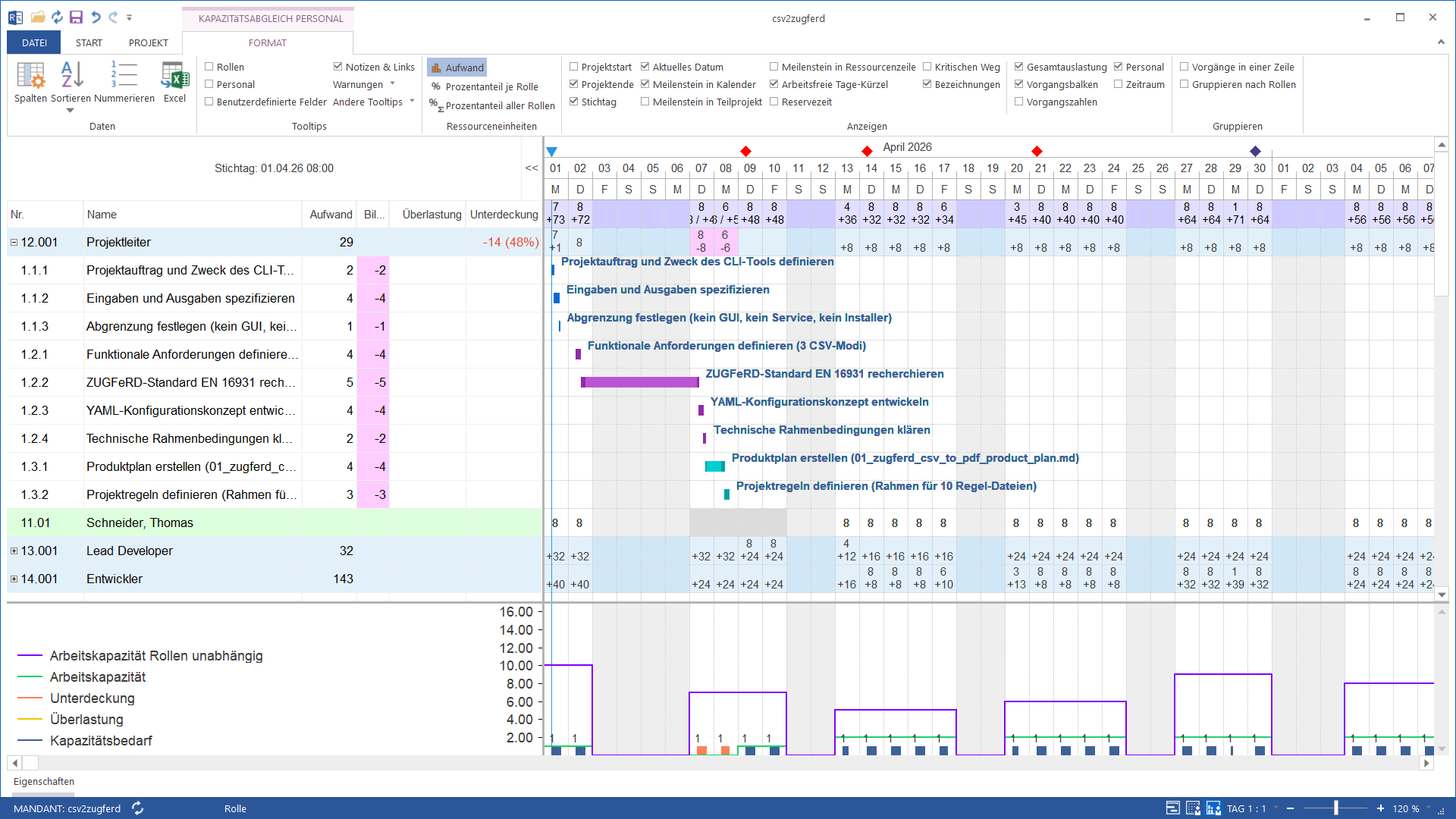
Task: Click the horizontal scrollbar right arrow
Action: tap(1426, 763)
